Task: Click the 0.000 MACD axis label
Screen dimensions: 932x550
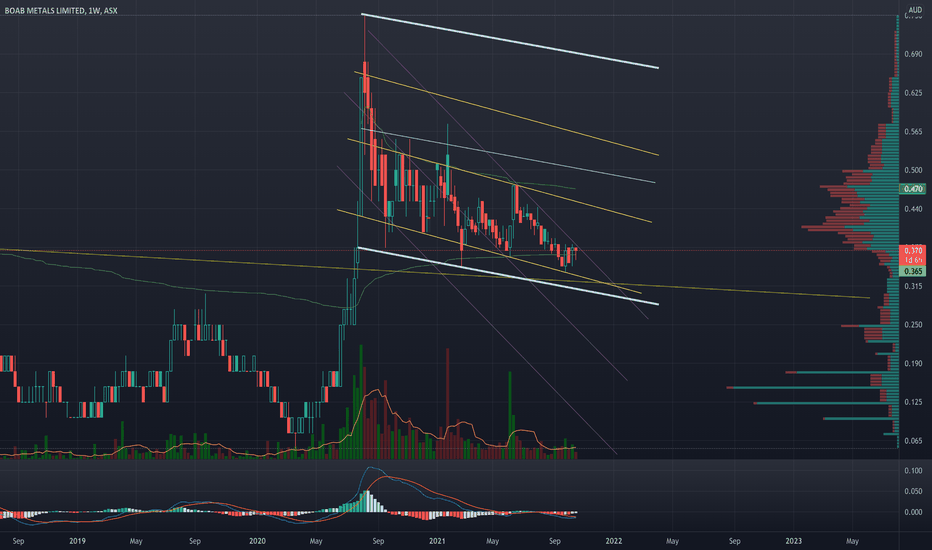Action: point(914,512)
